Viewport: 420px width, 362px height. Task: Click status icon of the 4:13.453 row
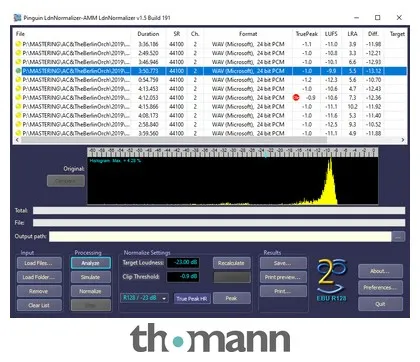(x=18, y=89)
